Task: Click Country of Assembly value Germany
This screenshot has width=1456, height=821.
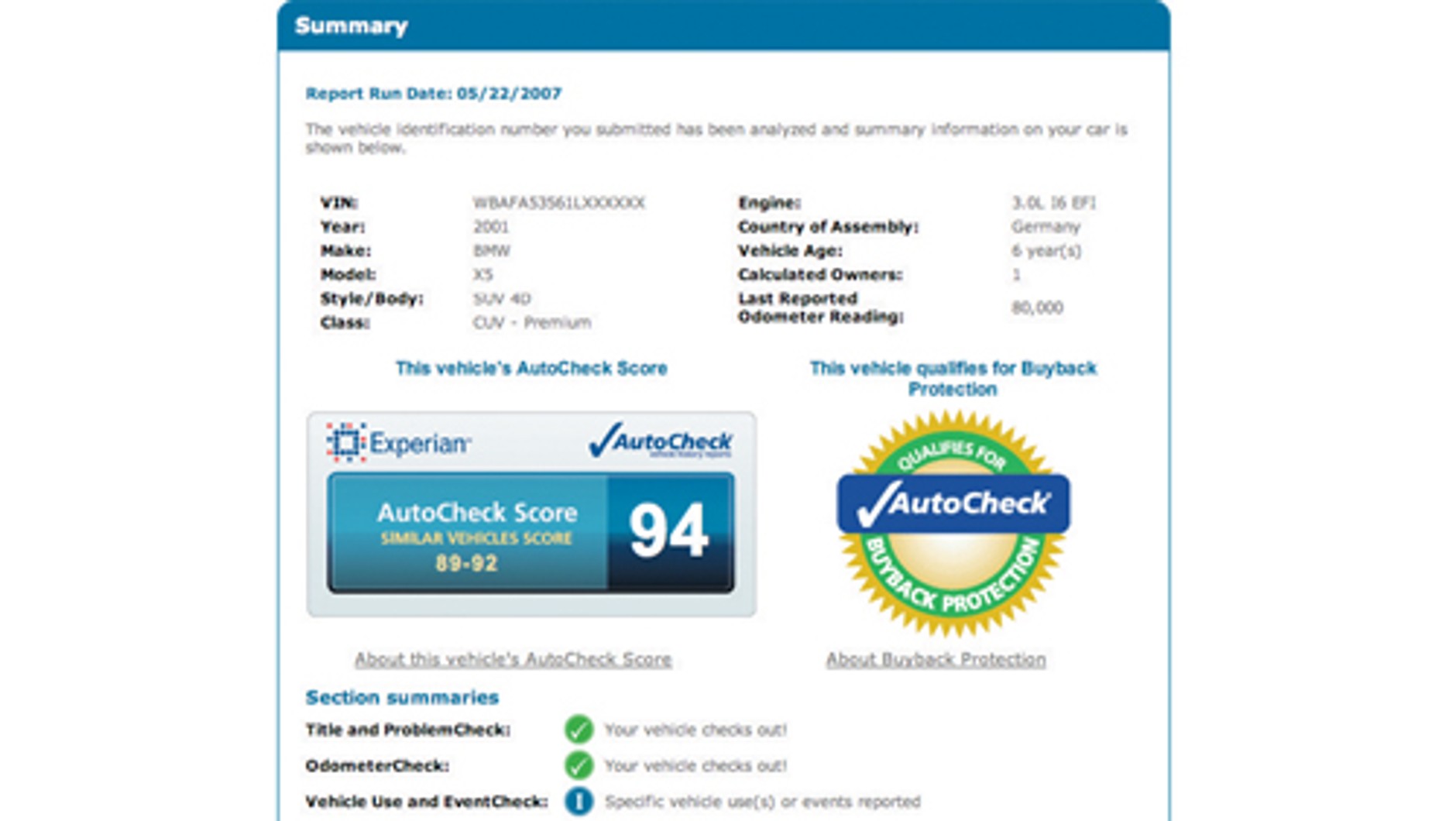Action: (1046, 227)
